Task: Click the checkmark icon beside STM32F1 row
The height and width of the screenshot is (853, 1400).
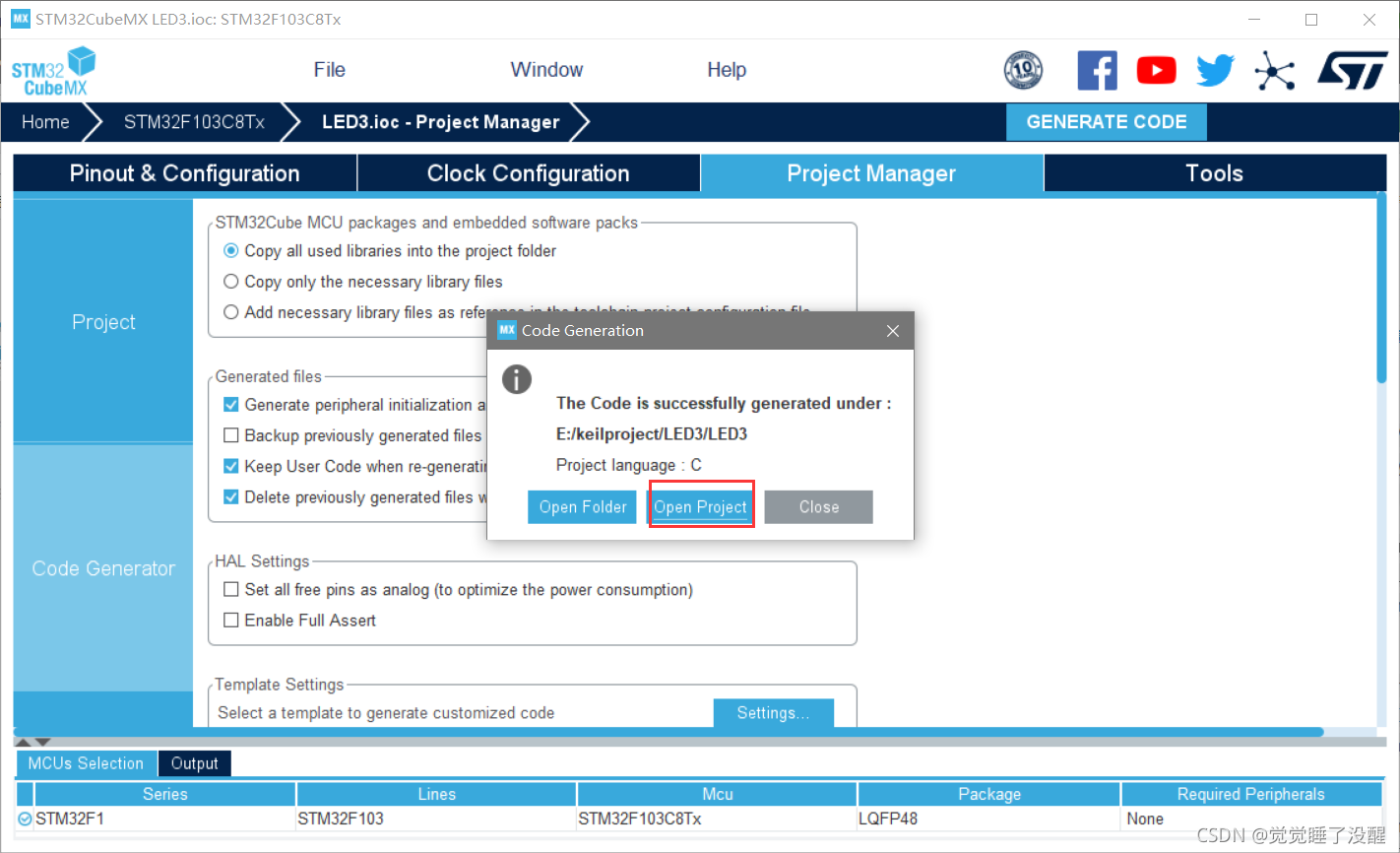Action: [25, 819]
